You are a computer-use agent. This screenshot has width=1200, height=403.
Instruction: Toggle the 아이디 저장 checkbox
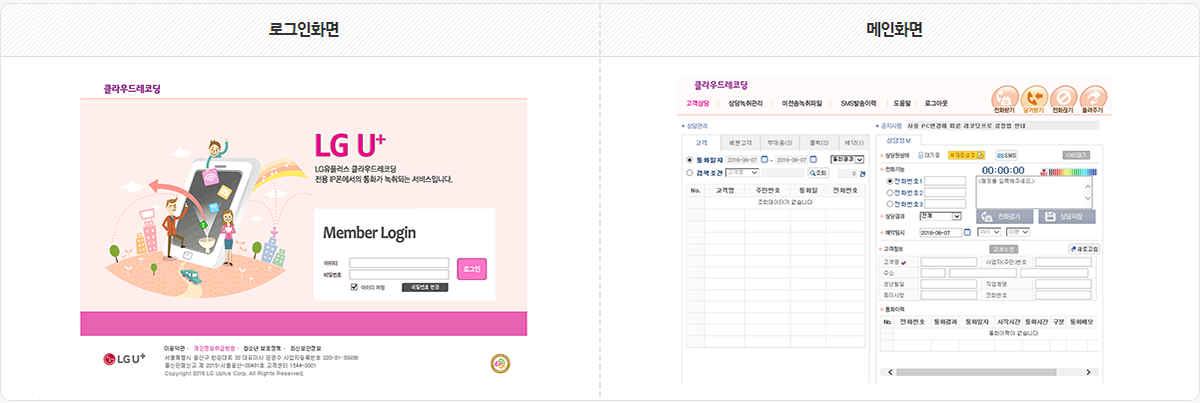(354, 286)
